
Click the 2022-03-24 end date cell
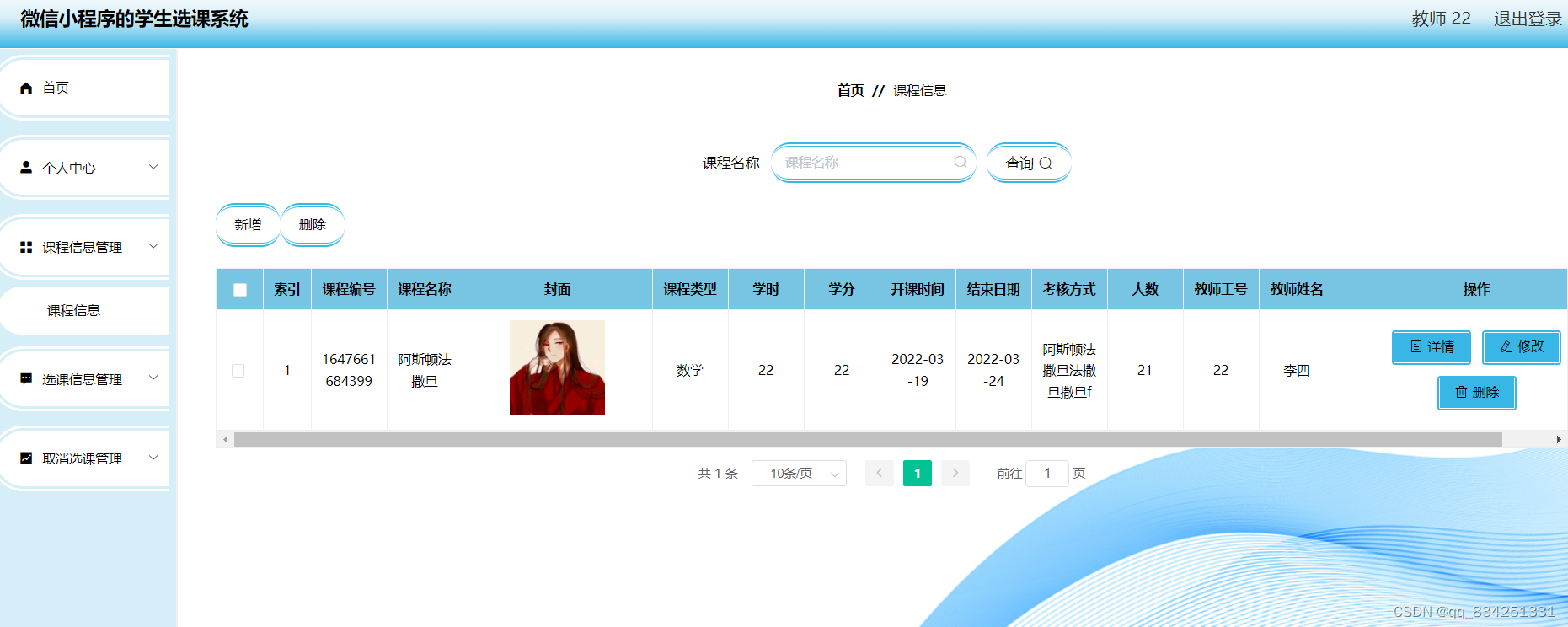[993, 370]
